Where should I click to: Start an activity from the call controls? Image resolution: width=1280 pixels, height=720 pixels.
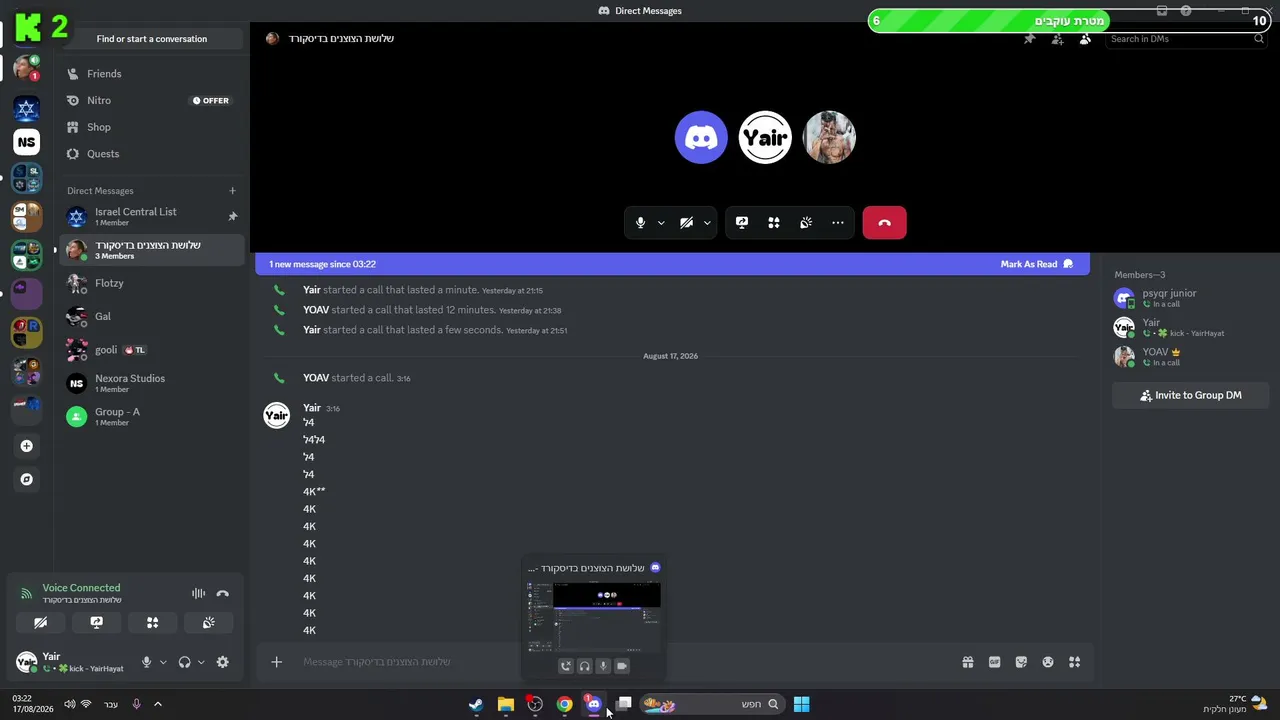pos(774,223)
